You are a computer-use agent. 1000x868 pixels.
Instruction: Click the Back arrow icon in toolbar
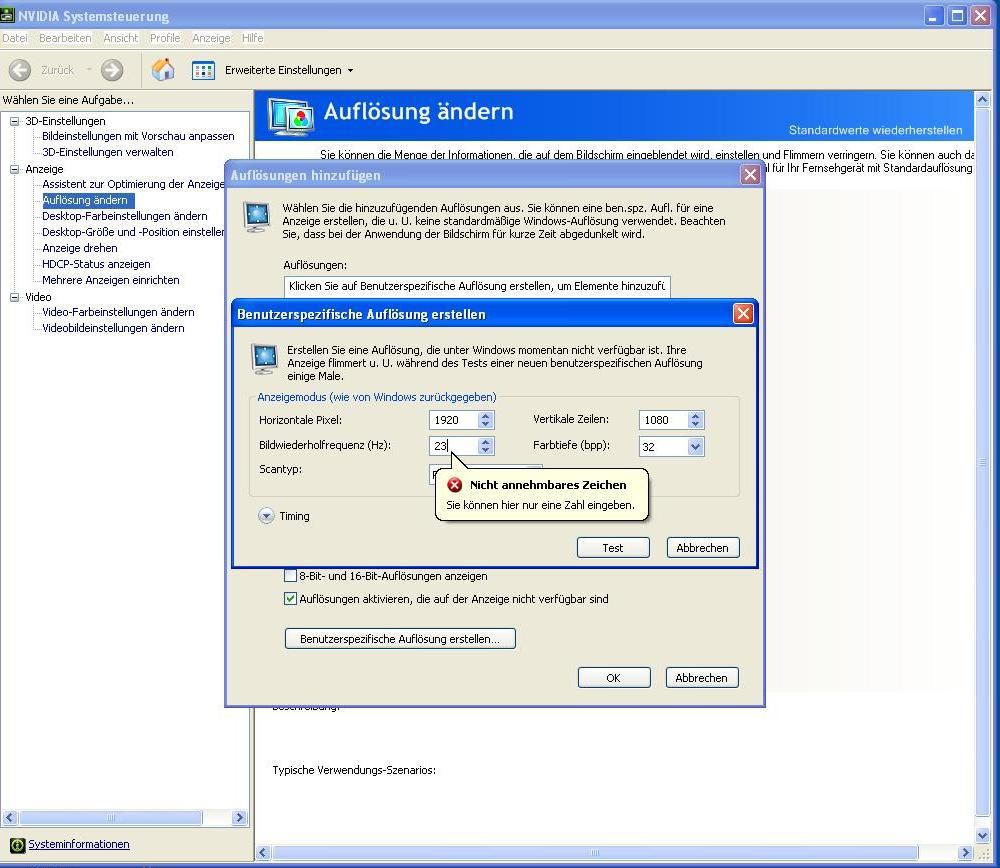[20, 70]
